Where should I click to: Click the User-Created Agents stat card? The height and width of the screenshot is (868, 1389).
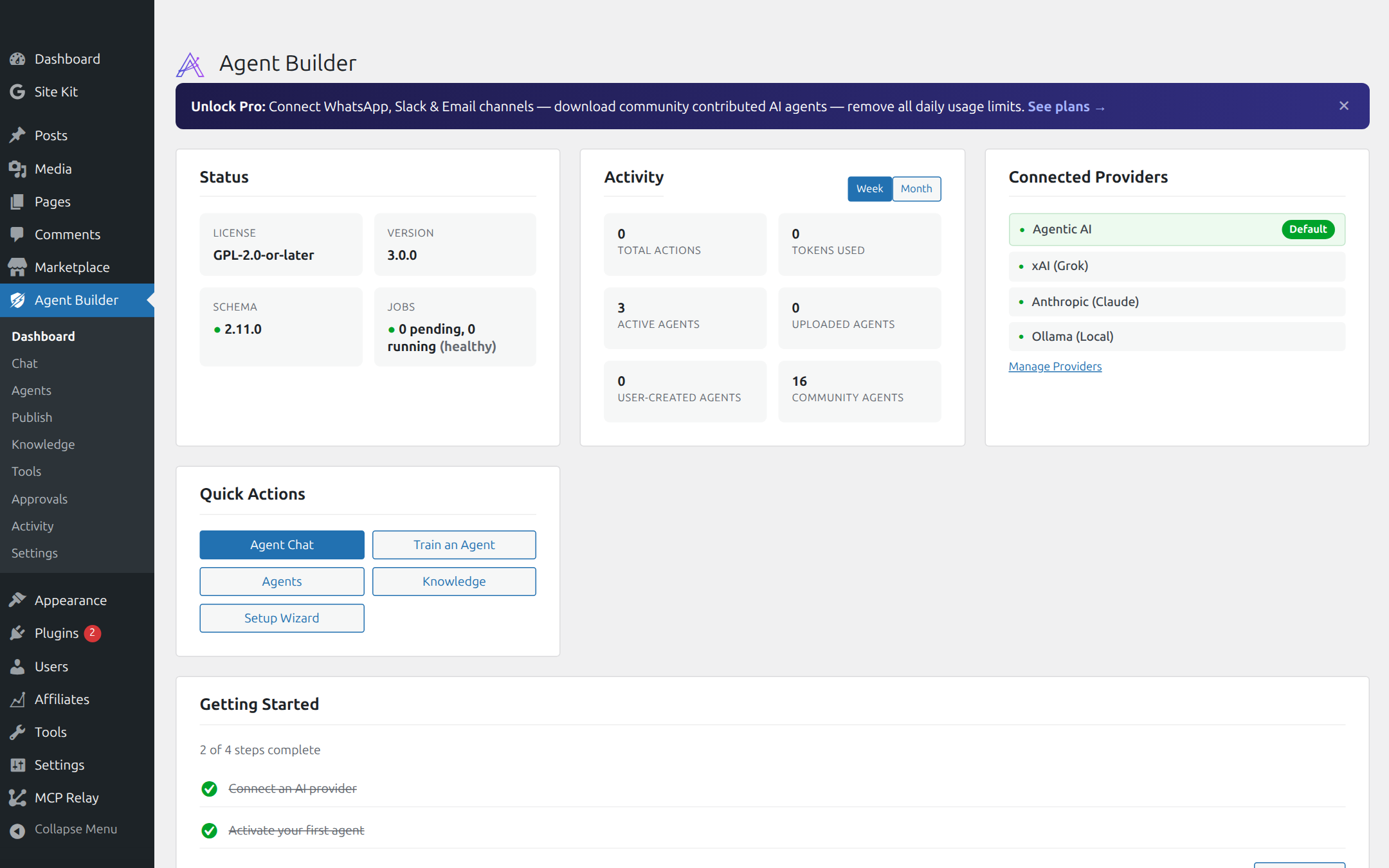(685, 392)
